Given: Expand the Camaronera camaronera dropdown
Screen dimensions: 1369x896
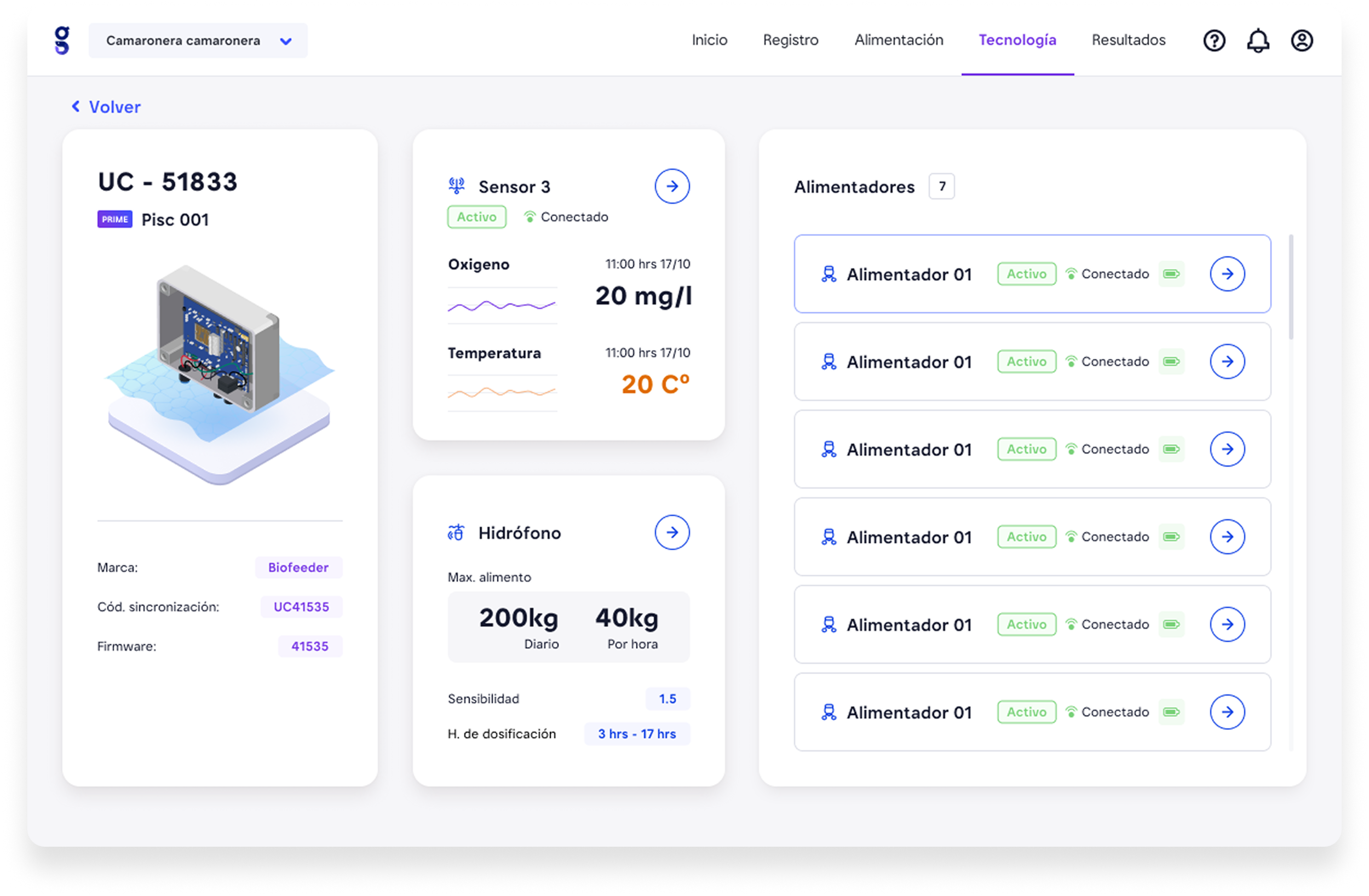Looking at the screenshot, I should click(x=183, y=41).
